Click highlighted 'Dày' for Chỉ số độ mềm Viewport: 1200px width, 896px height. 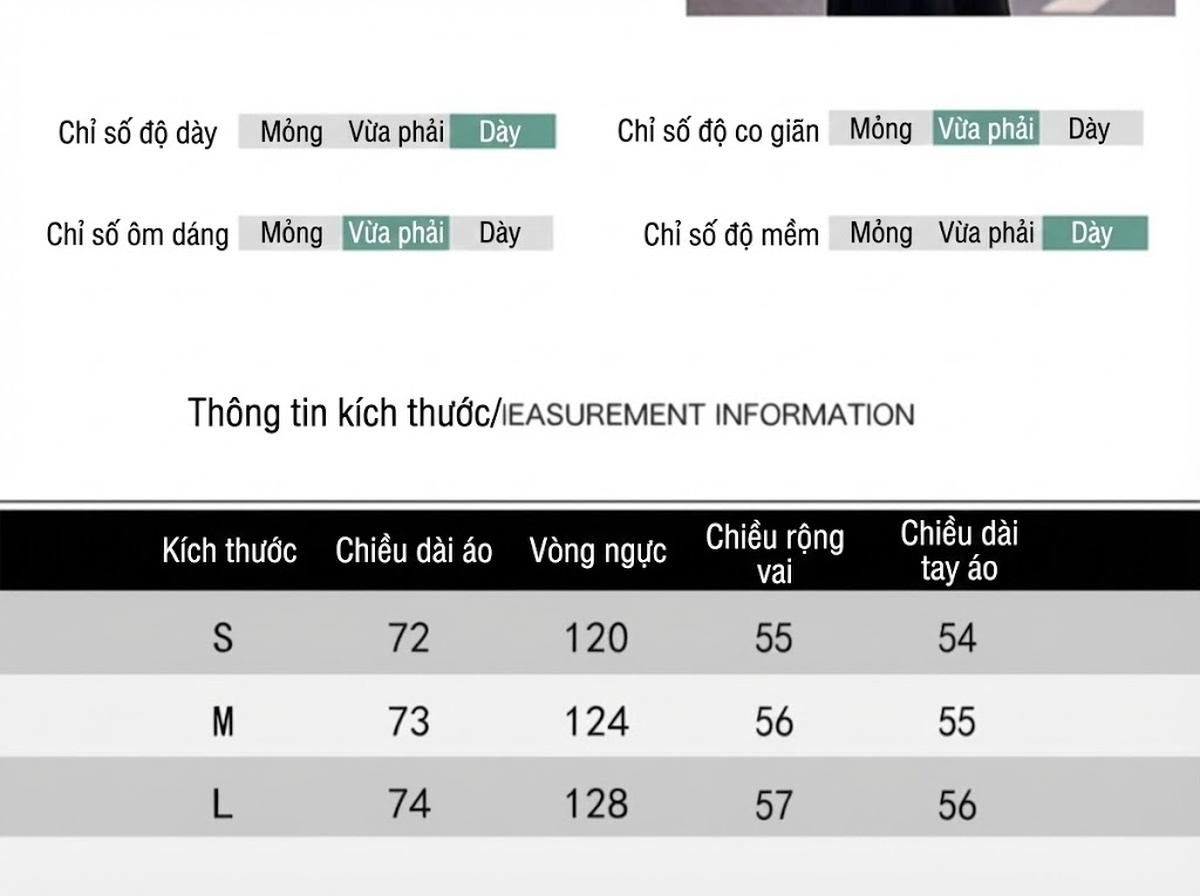pyautogui.click(x=1095, y=233)
